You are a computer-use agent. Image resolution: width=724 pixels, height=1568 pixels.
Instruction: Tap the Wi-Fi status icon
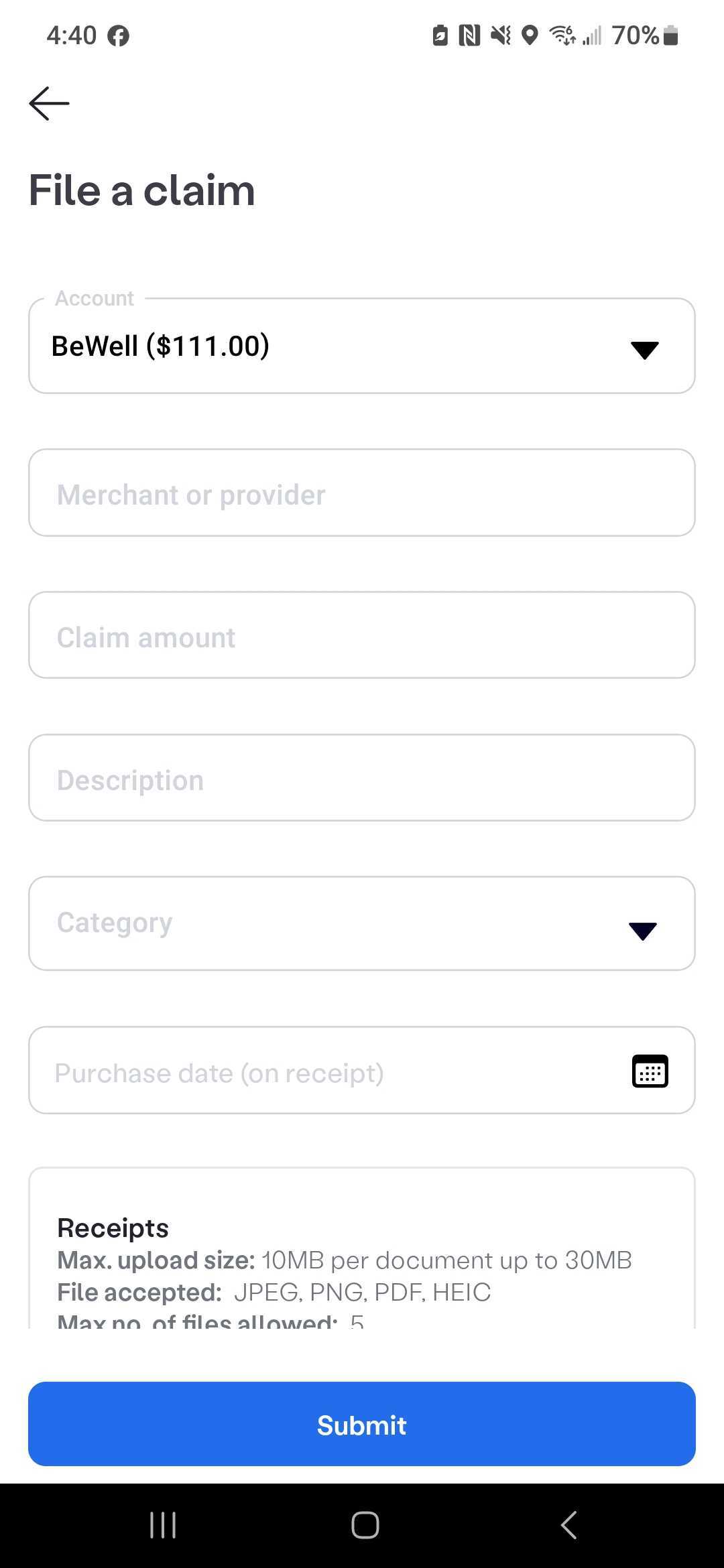pos(562,36)
